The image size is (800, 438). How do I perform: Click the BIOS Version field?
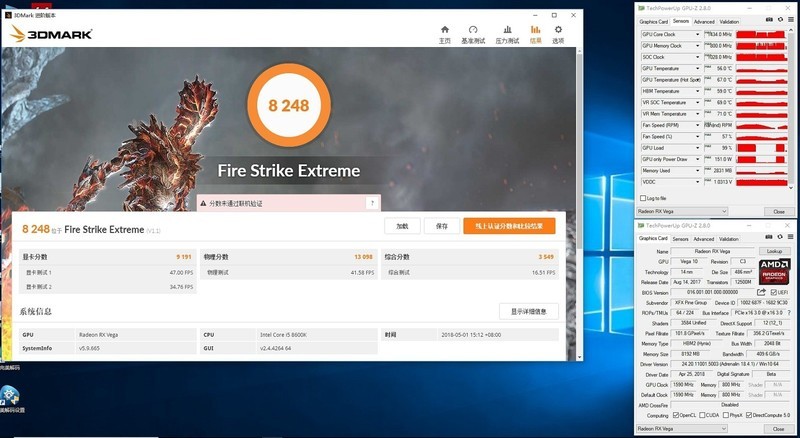click(712, 293)
